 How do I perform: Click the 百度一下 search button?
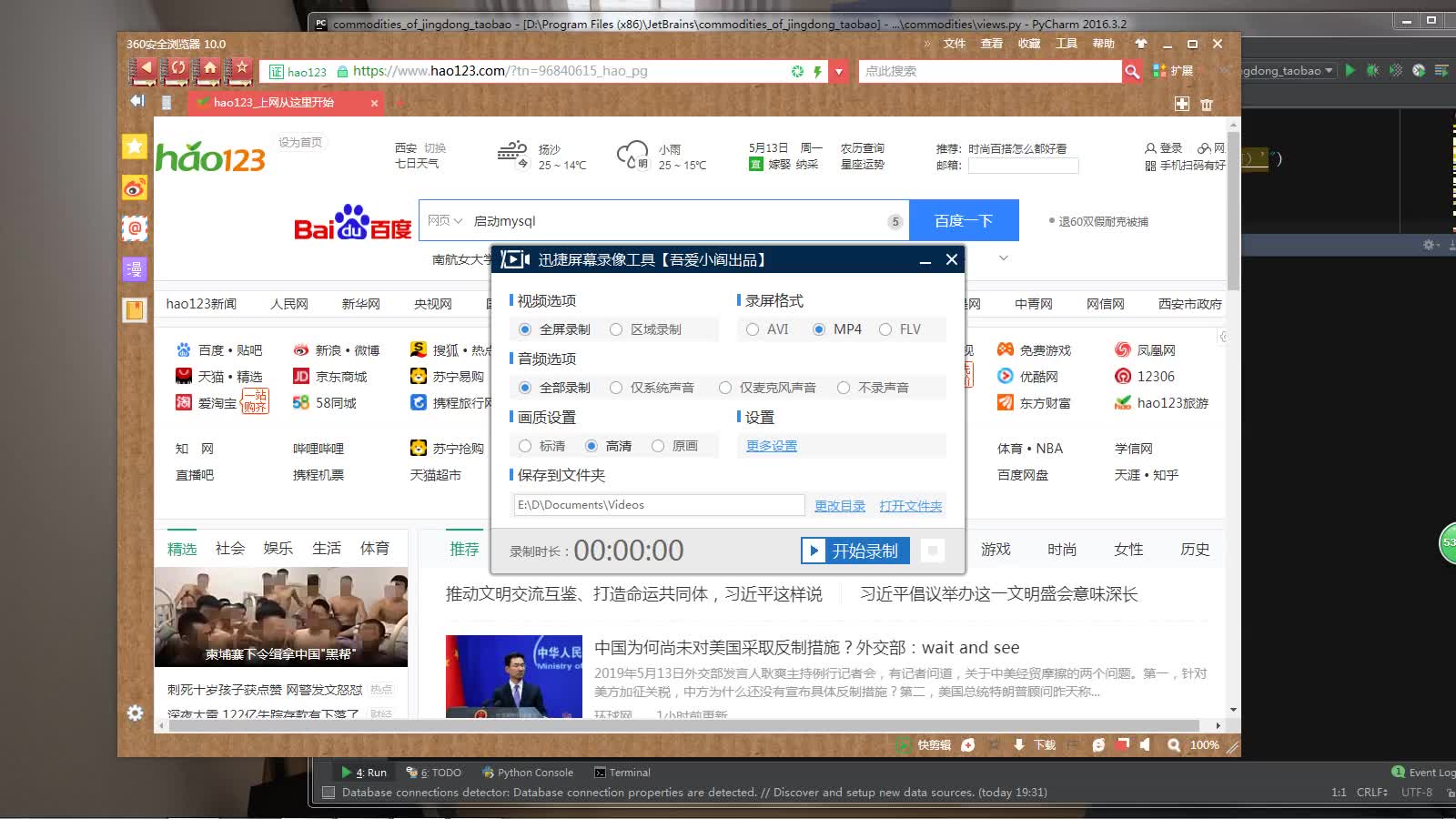(x=964, y=220)
